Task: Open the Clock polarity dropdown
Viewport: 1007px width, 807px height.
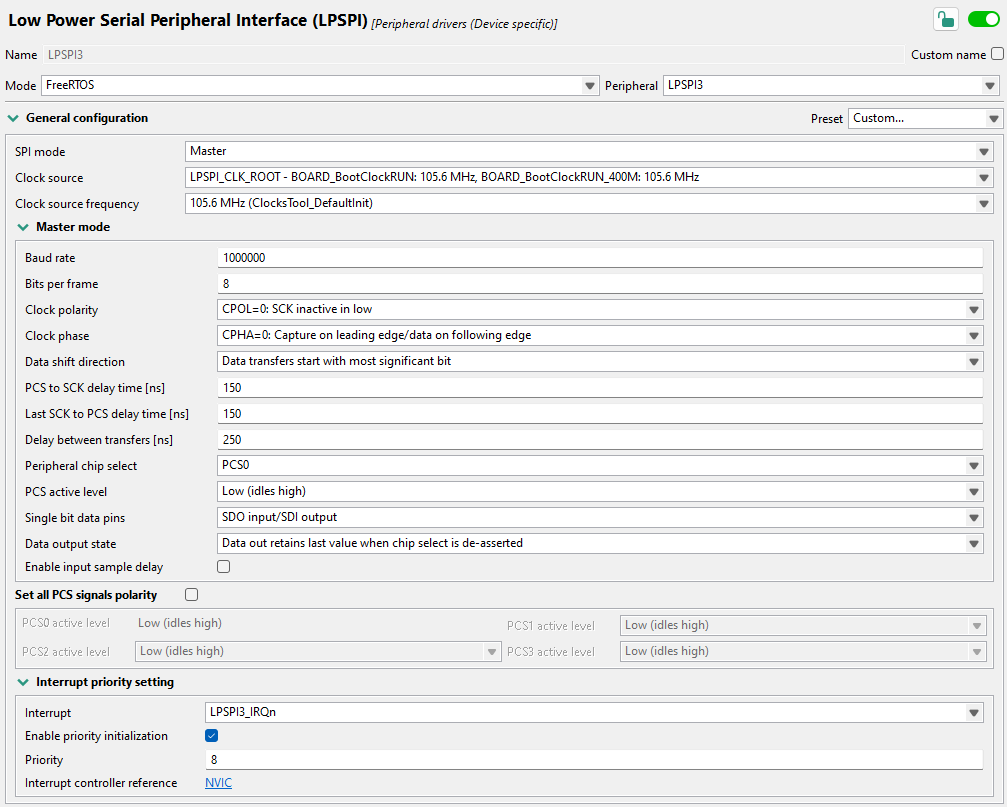Action: tap(600, 310)
